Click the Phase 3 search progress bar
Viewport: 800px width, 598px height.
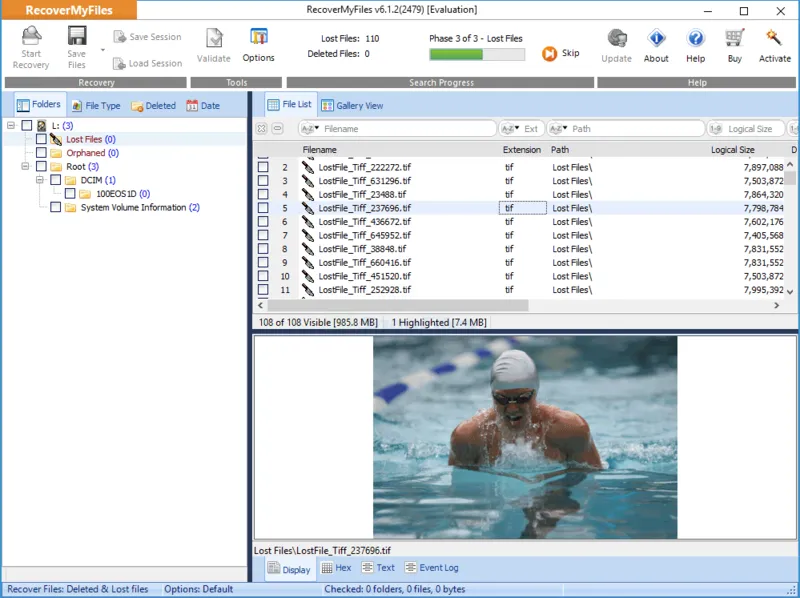click(477, 54)
